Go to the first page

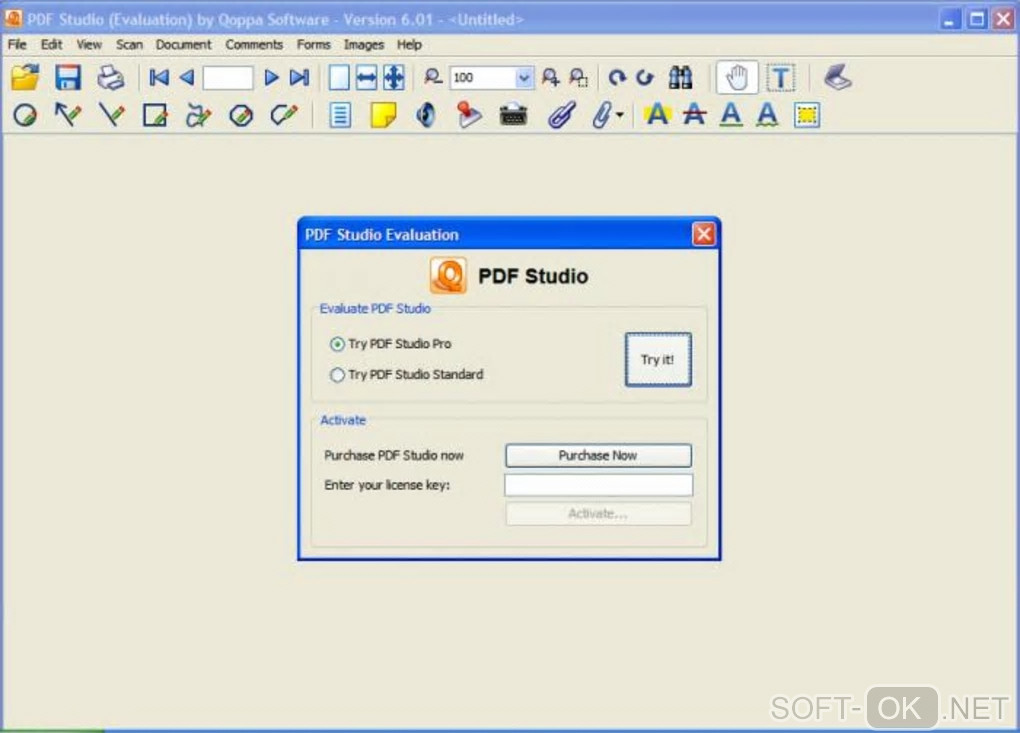pos(159,78)
